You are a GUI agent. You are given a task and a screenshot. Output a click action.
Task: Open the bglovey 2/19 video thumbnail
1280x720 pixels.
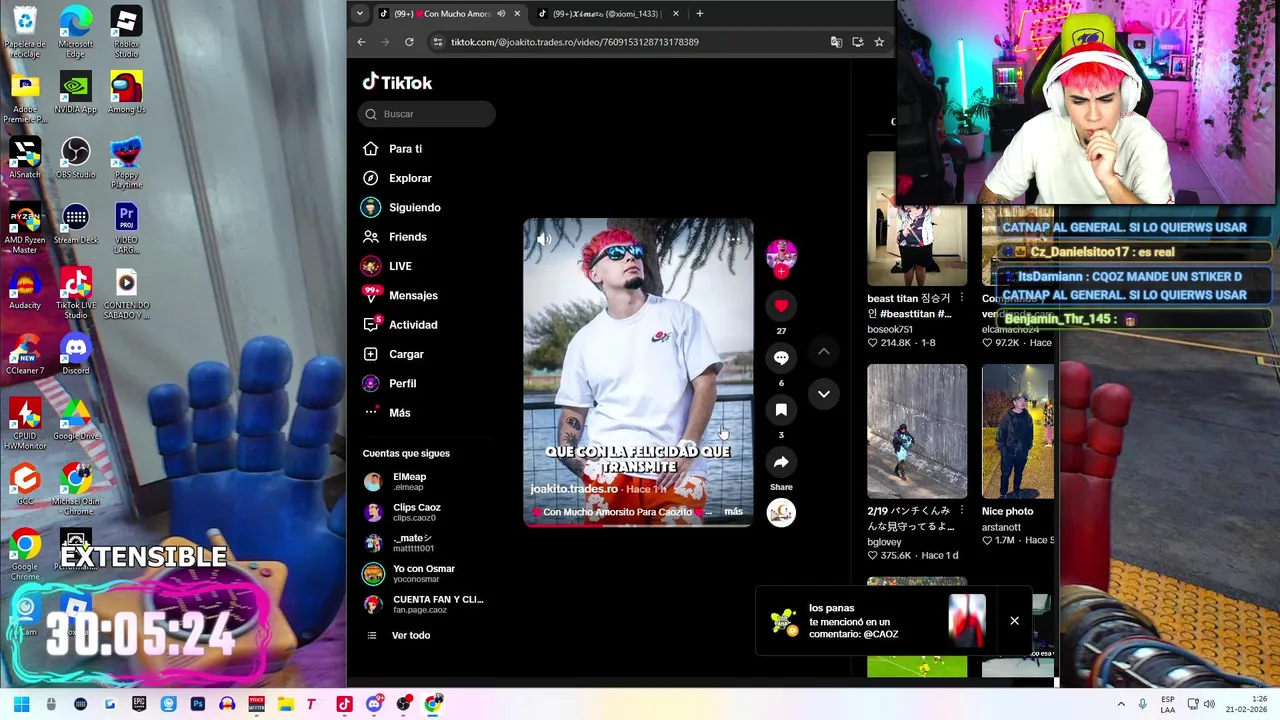click(x=917, y=431)
